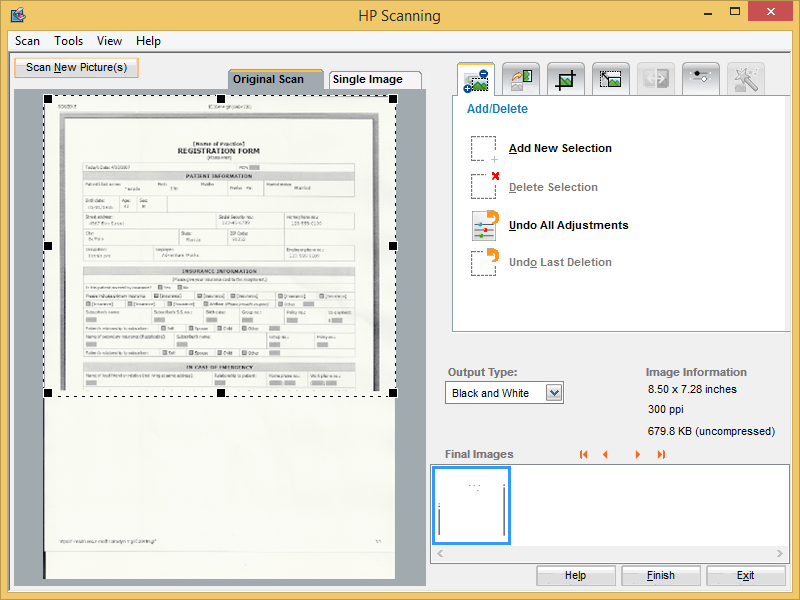Select the Rotate image tool icon
800x600 pixels.
pos(520,79)
